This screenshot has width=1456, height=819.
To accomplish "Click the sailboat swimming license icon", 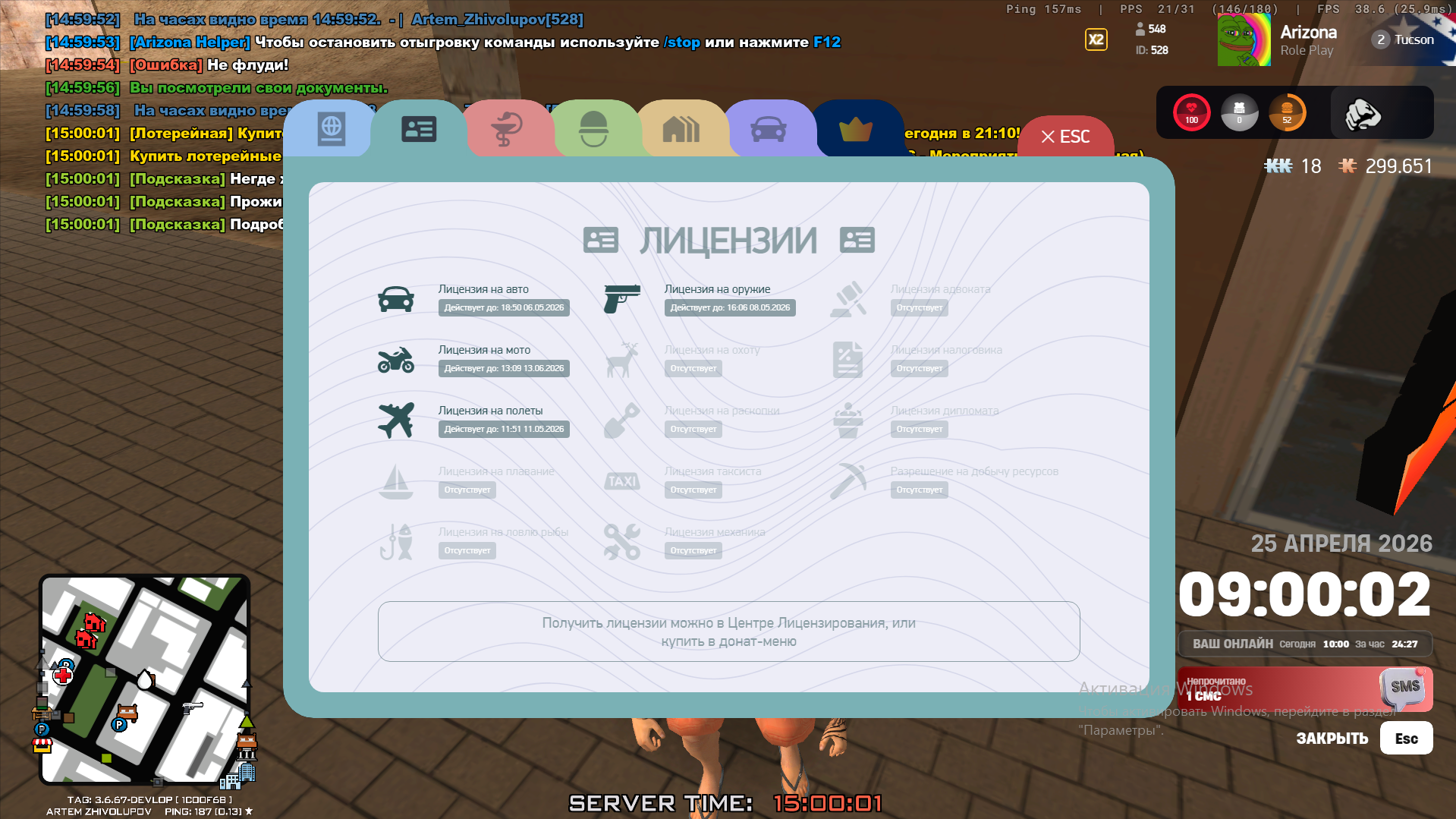I will 396,481.
